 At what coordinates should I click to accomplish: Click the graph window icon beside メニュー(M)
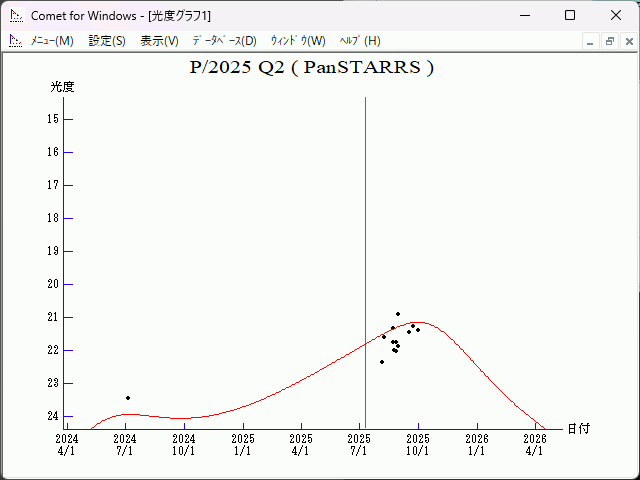pyautogui.click(x=15, y=41)
